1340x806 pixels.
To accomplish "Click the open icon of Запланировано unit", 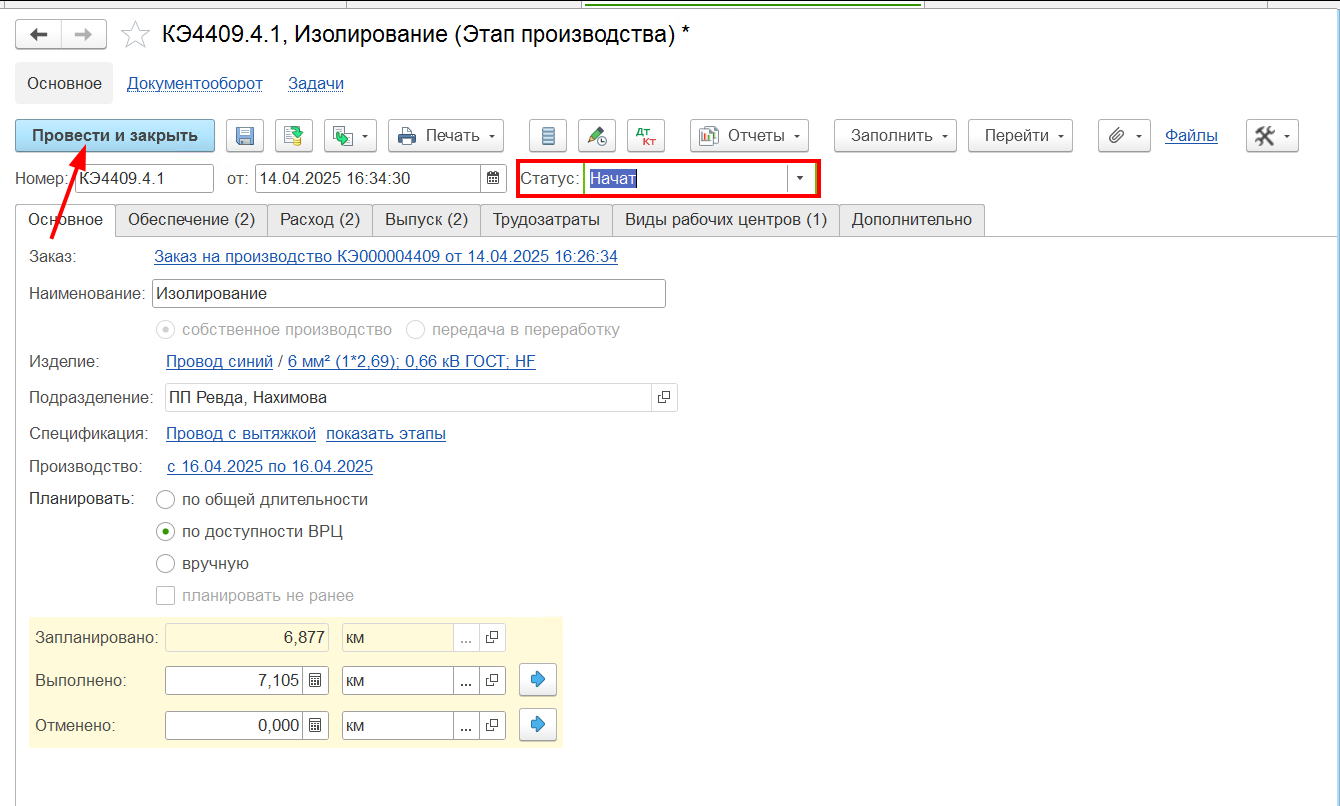I will click(492, 637).
